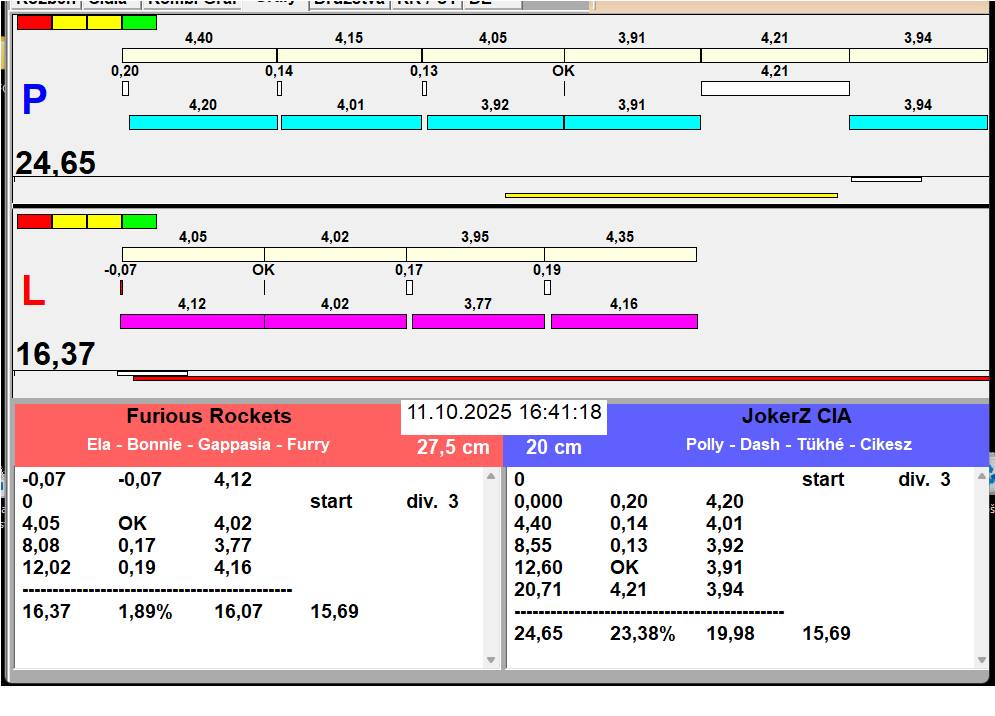
Task: Select the white 4,21 box in lane P
Action: [x=774, y=89]
